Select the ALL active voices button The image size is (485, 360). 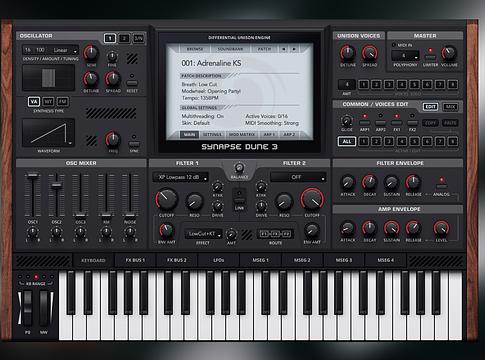(x=347, y=141)
